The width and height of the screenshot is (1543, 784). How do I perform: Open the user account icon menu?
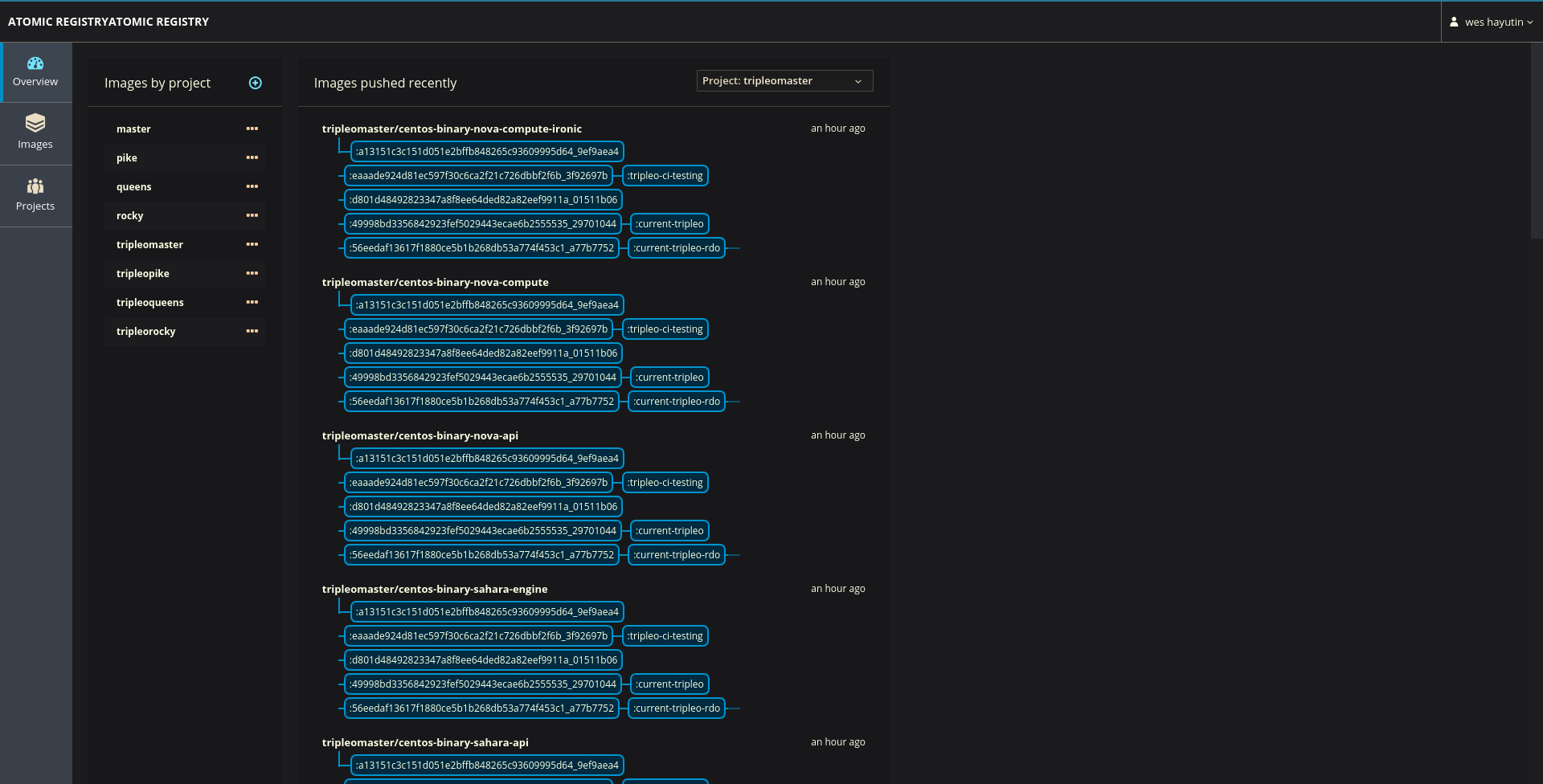[1454, 22]
